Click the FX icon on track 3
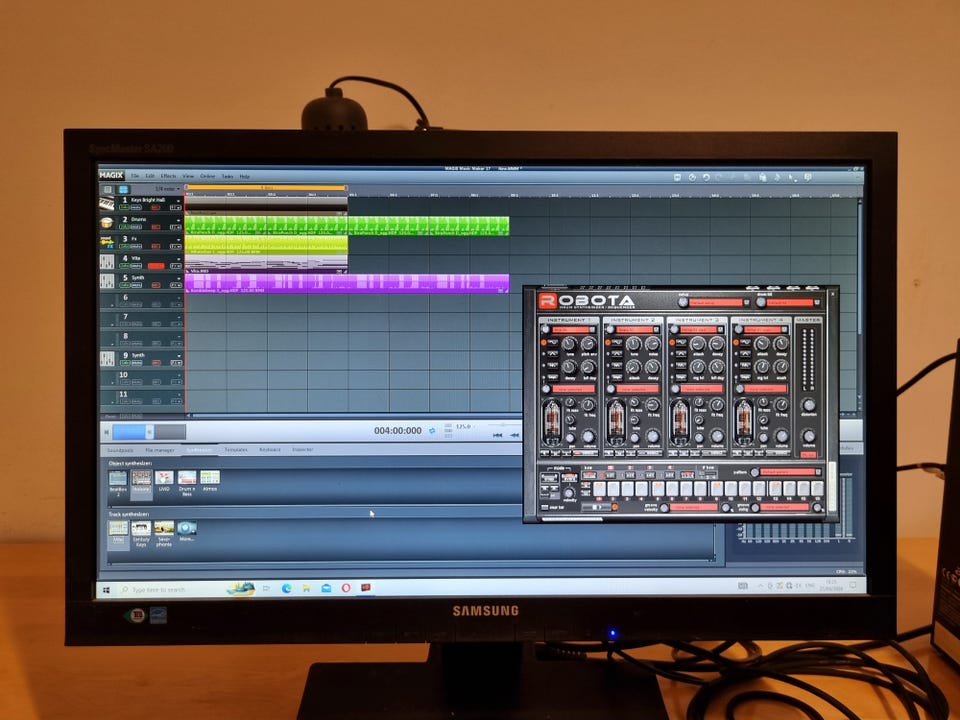This screenshot has height=720, width=960. pyautogui.click(x=107, y=242)
